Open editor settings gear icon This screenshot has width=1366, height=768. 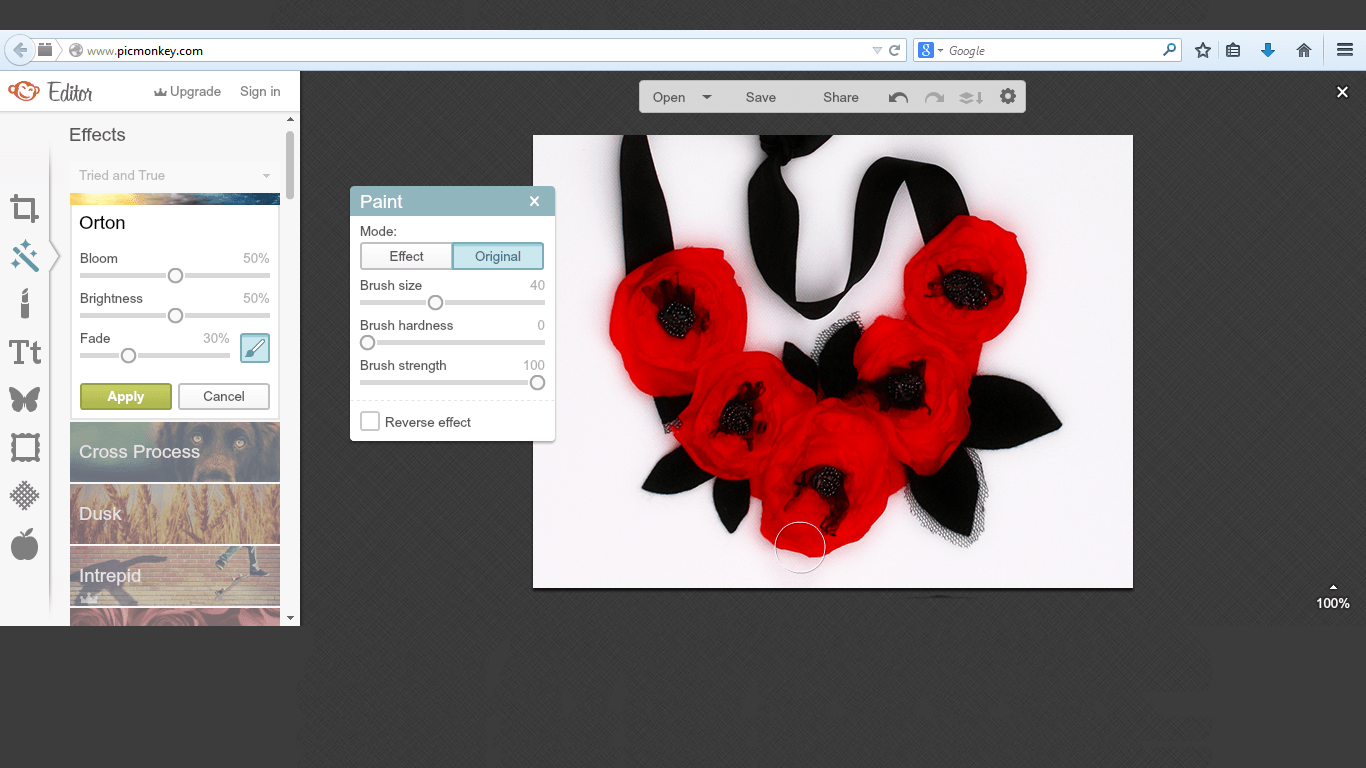pos(1007,97)
